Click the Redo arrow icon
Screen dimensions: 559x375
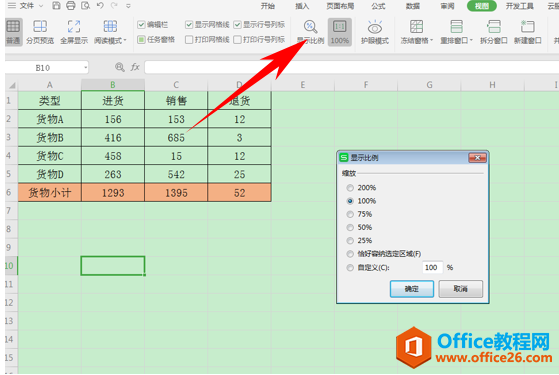coord(114,5)
